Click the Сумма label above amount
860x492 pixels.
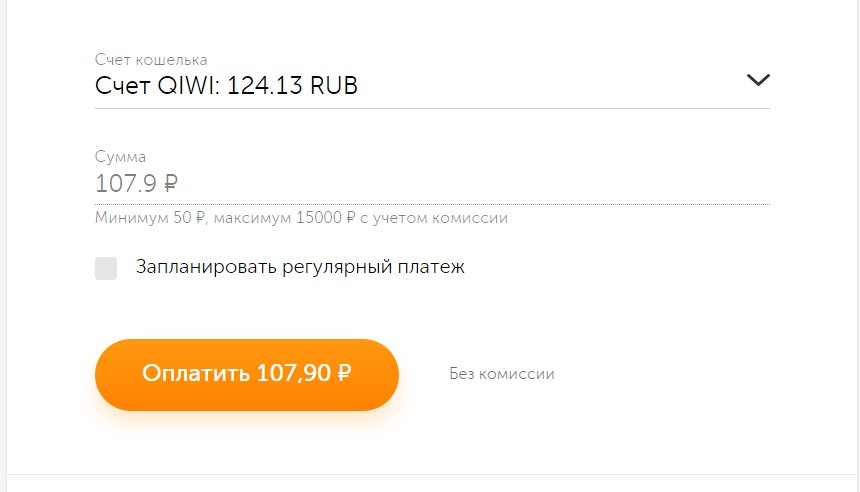tap(121, 157)
